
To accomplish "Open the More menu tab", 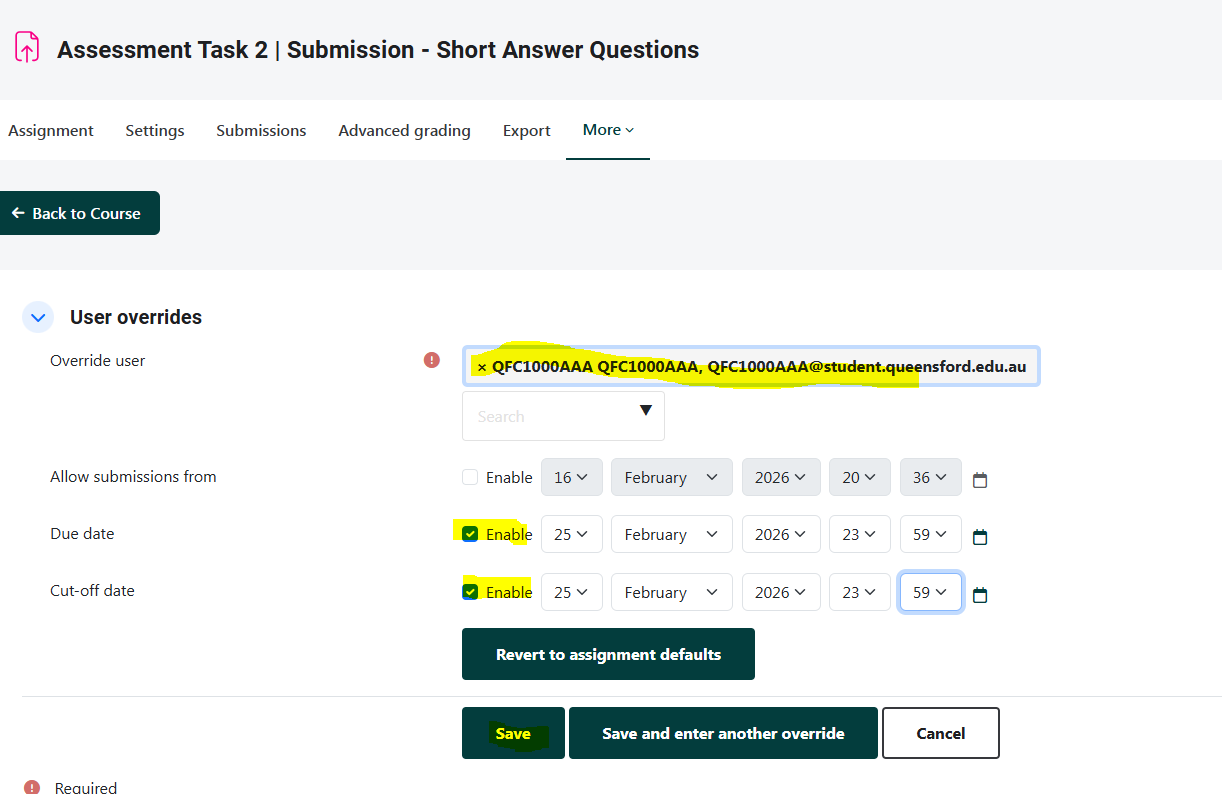I will [x=608, y=130].
